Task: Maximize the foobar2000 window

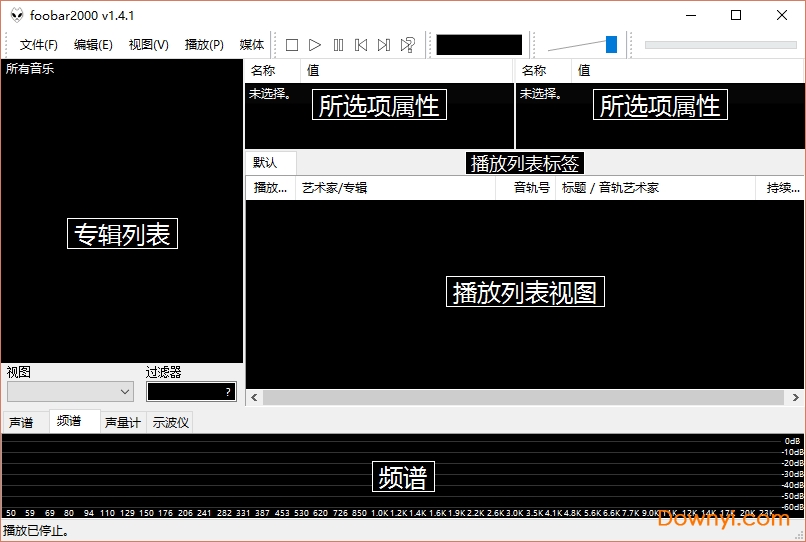Action: tap(736, 15)
